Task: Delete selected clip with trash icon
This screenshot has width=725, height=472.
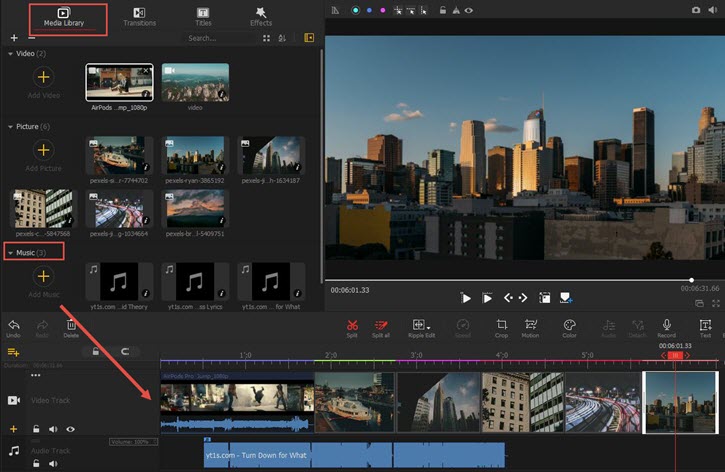Action: pyautogui.click(x=71, y=326)
